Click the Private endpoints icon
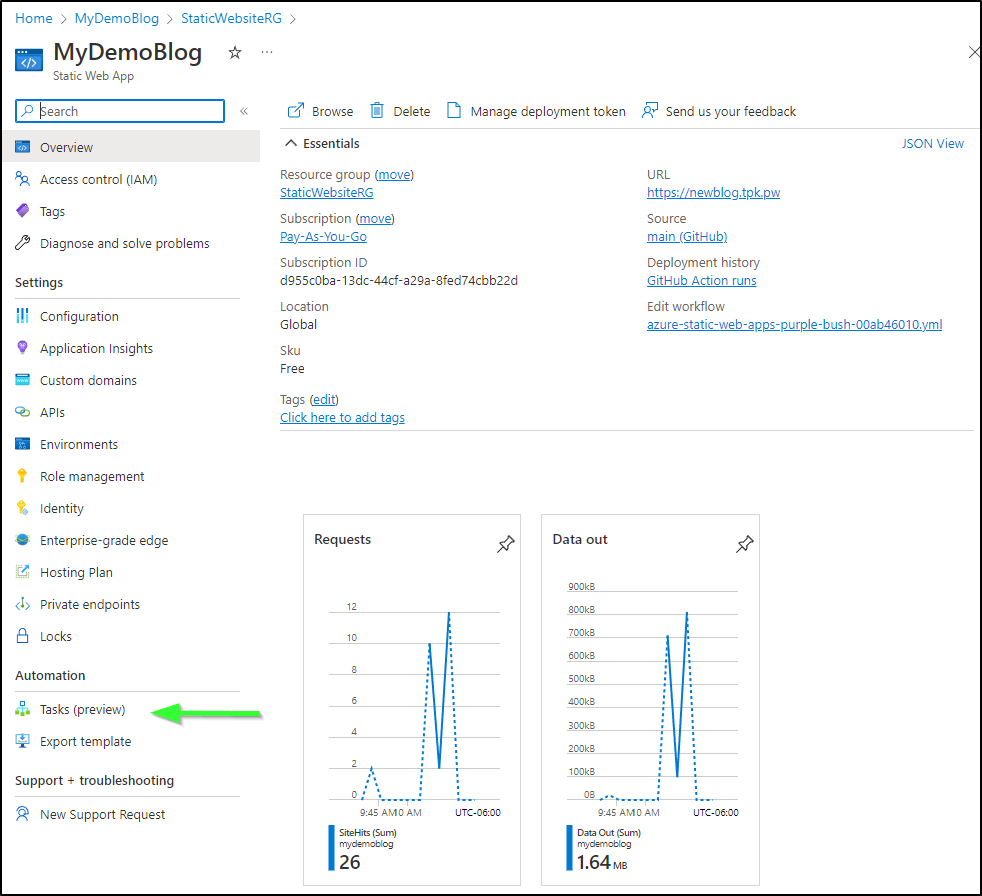Screen dimensions: 982x896 (23, 604)
